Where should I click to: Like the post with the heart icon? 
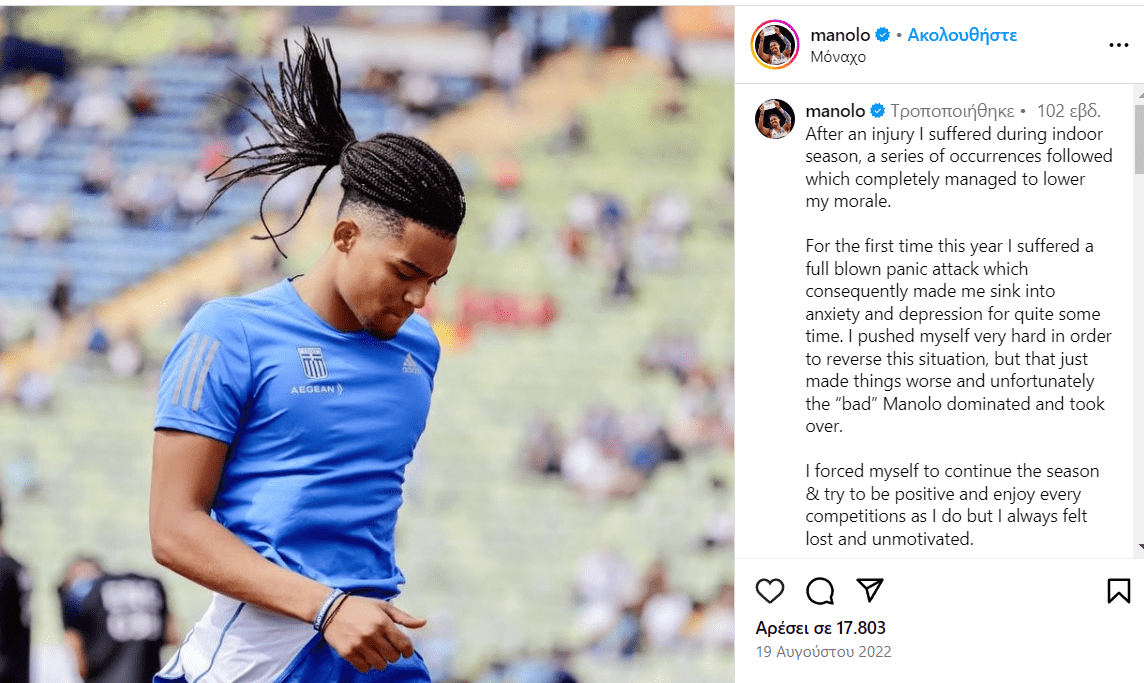pos(769,590)
